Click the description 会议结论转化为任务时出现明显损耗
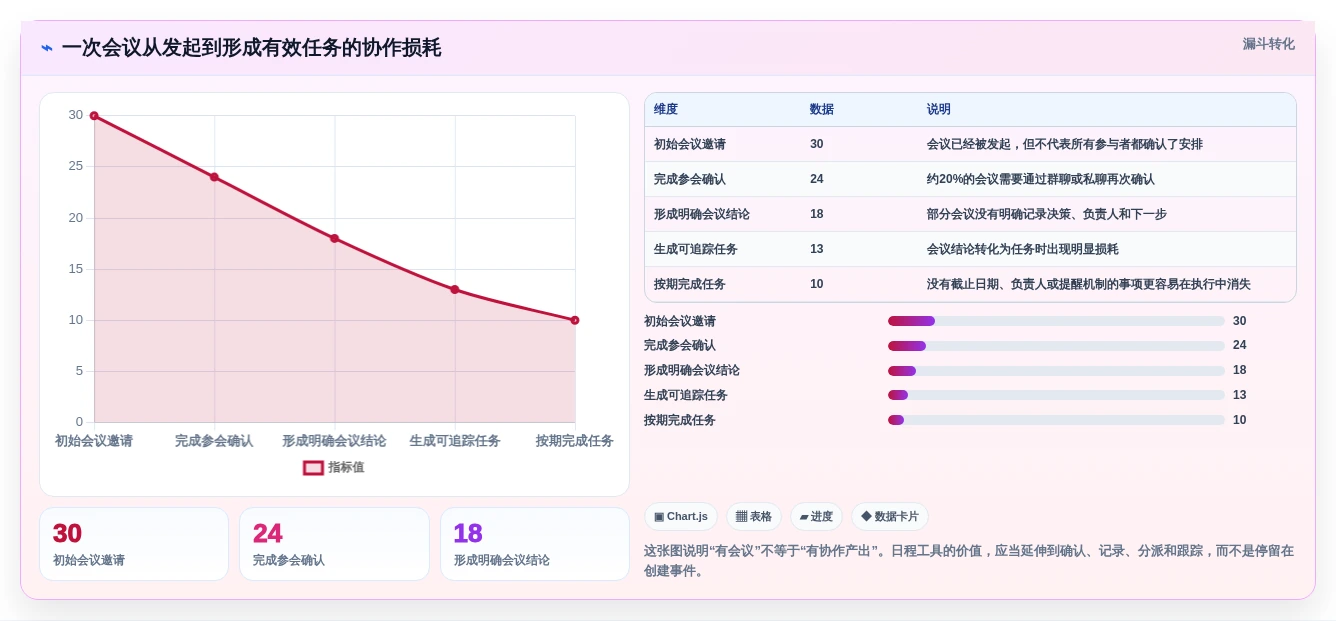The image size is (1336, 621). click(1023, 249)
